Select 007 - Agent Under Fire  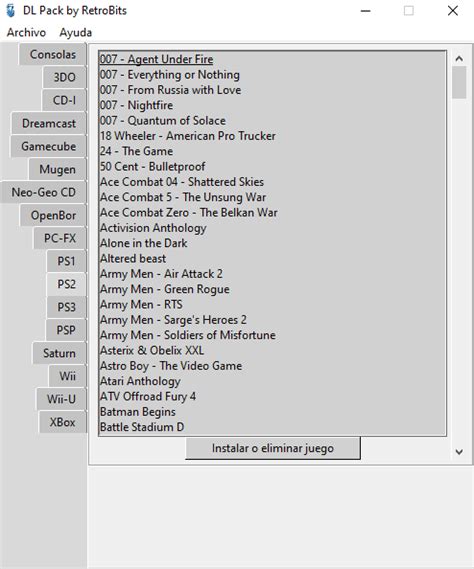pyautogui.click(x=272, y=59)
